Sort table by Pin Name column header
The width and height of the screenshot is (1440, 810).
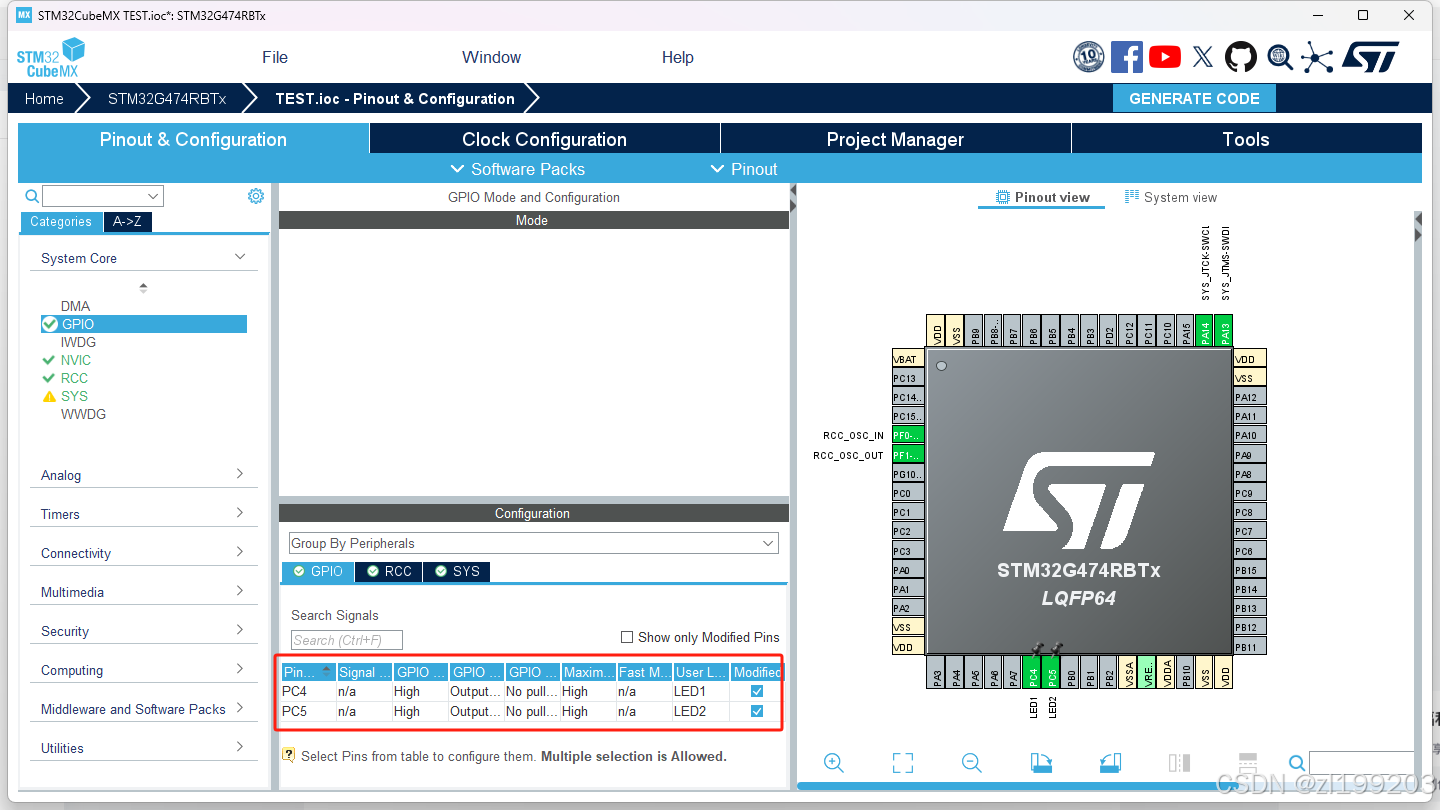click(308, 672)
